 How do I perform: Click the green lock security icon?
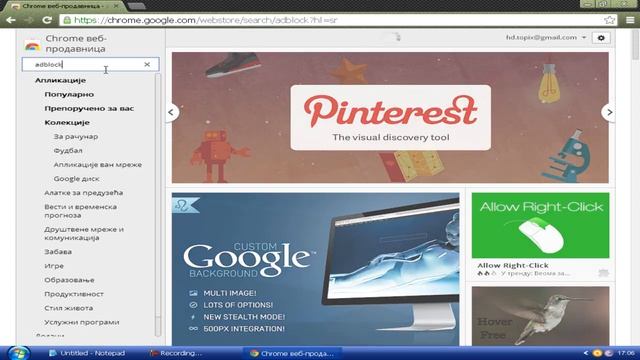tap(67, 20)
